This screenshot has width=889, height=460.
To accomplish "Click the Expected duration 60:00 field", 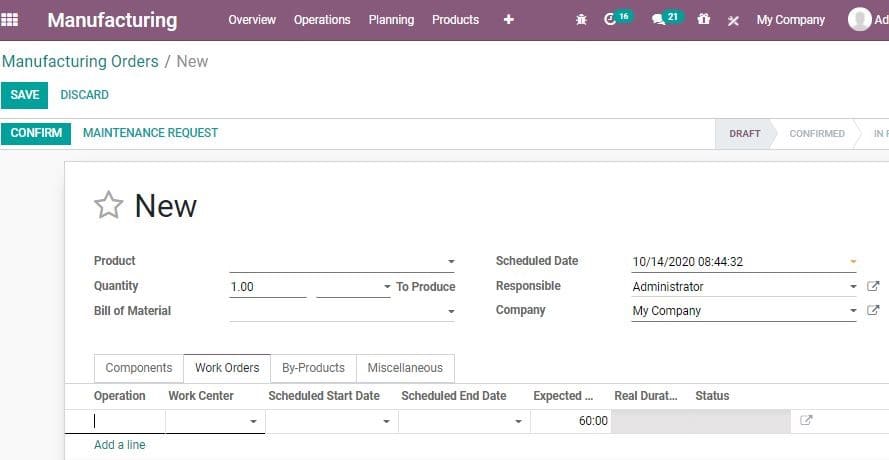I will click(570, 421).
